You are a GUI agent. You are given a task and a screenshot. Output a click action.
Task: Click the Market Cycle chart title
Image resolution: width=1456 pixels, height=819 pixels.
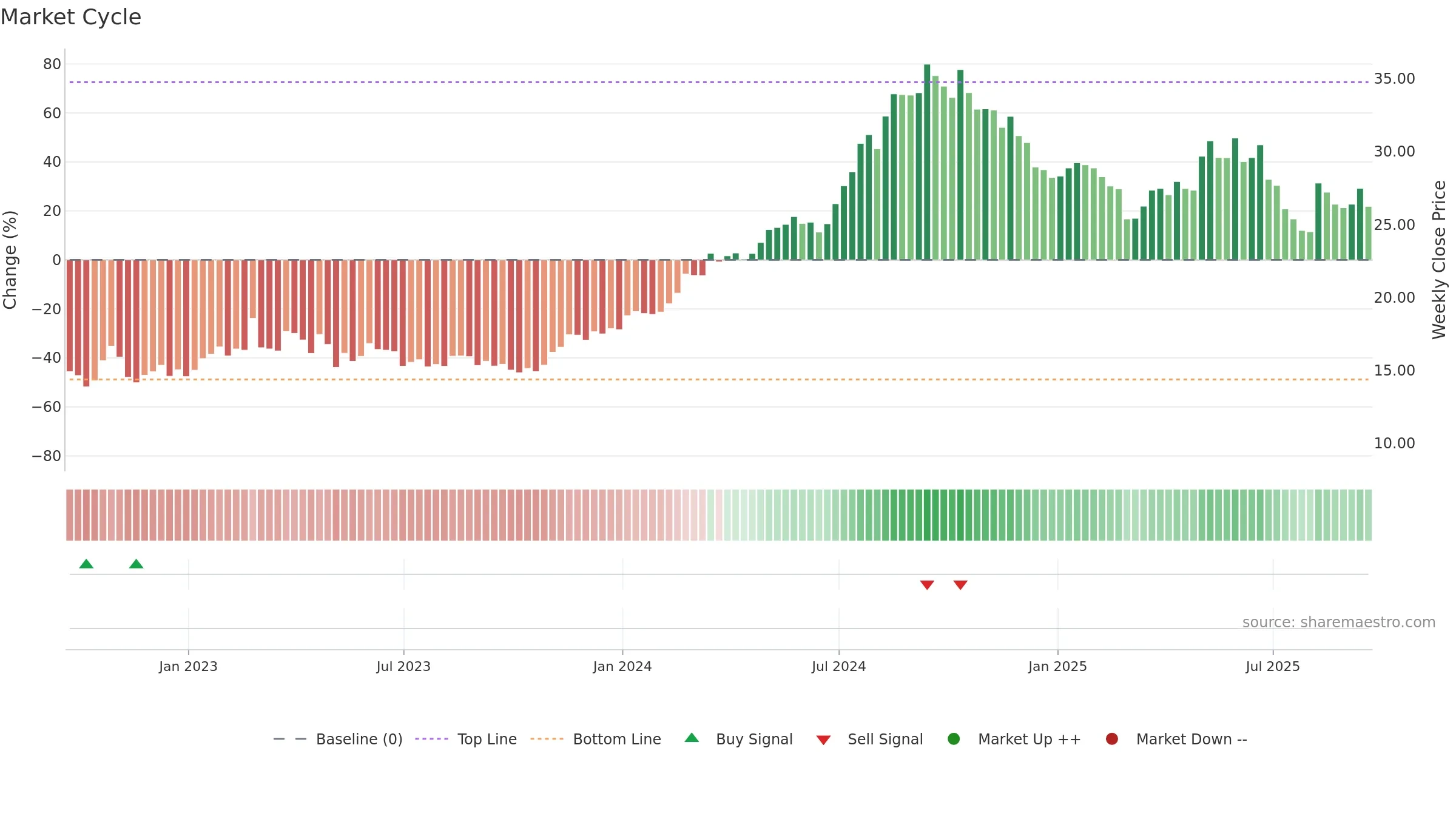point(71,17)
